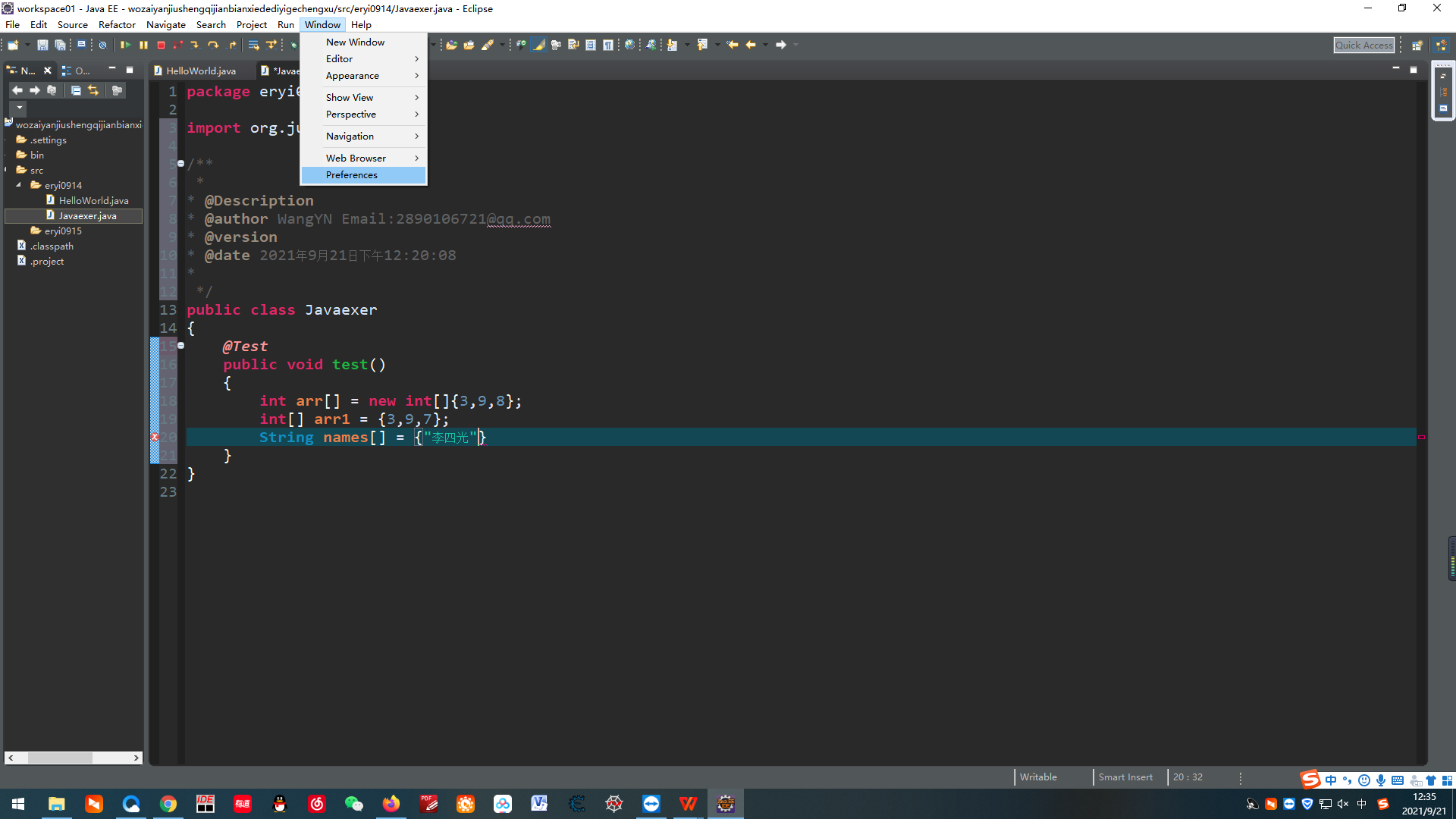Viewport: 1456px width, 819px height.
Task: Click the Navigator horizontal scrollbar thumb
Action: tap(61, 758)
